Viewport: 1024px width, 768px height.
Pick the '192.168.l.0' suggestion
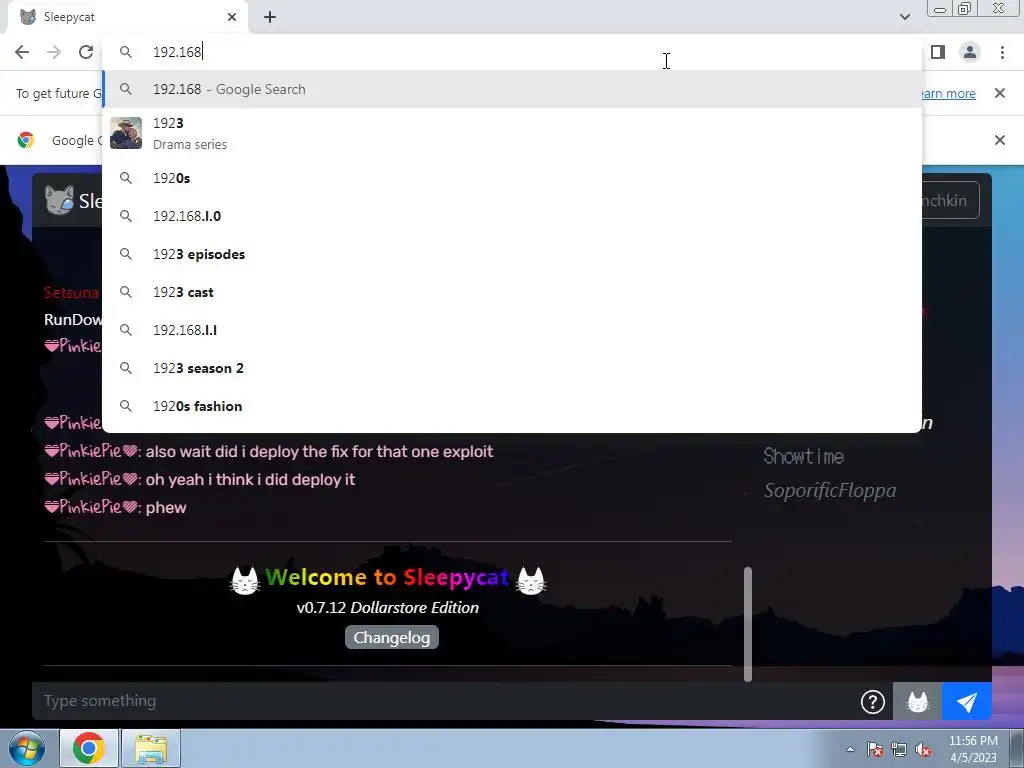click(x=512, y=216)
